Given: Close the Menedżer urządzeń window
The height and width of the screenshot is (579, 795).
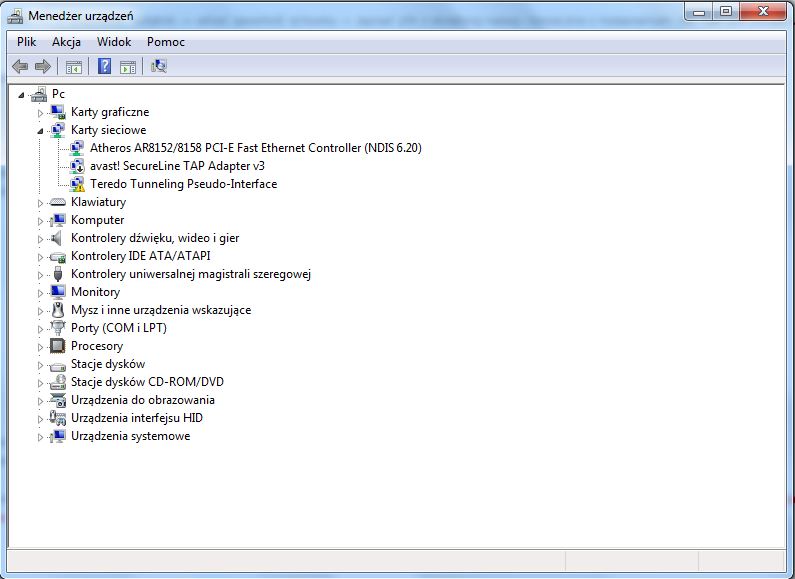Looking at the screenshot, I should (763, 11).
